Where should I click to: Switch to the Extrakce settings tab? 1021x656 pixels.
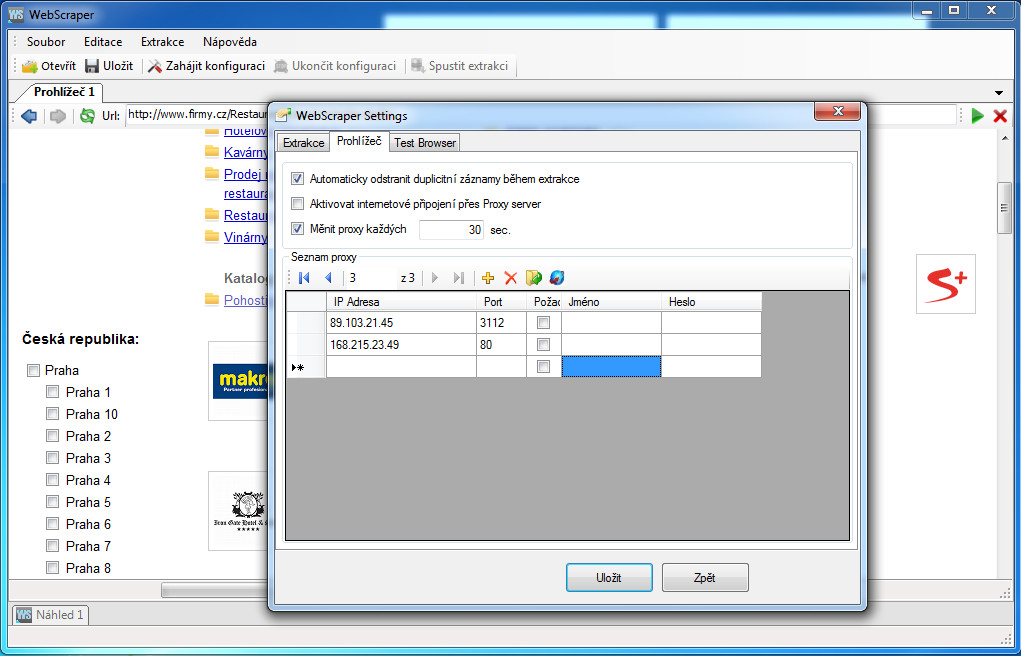(x=303, y=143)
